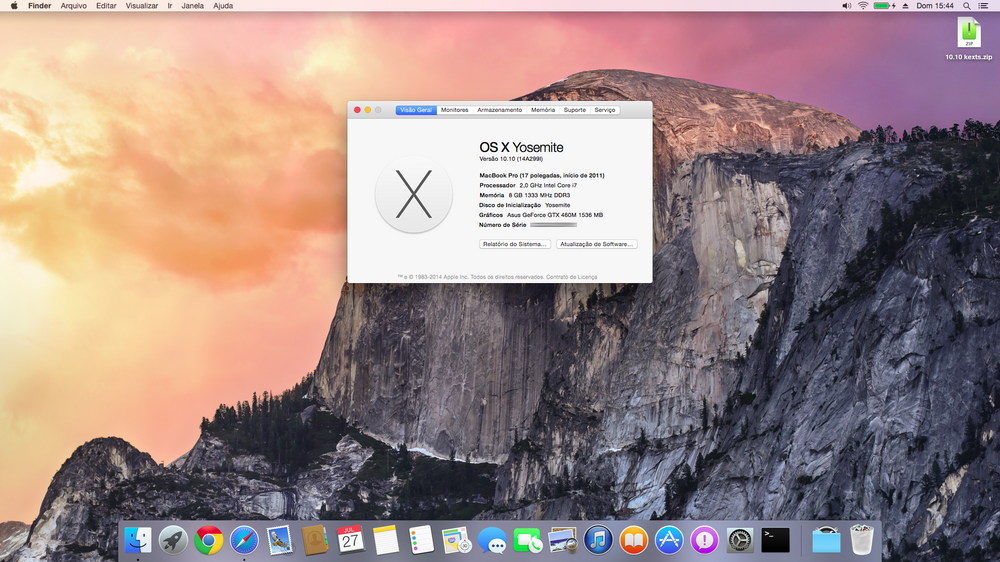Open System Preferences gear icon
The height and width of the screenshot is (562, 1000).
(x=740, y=541)
